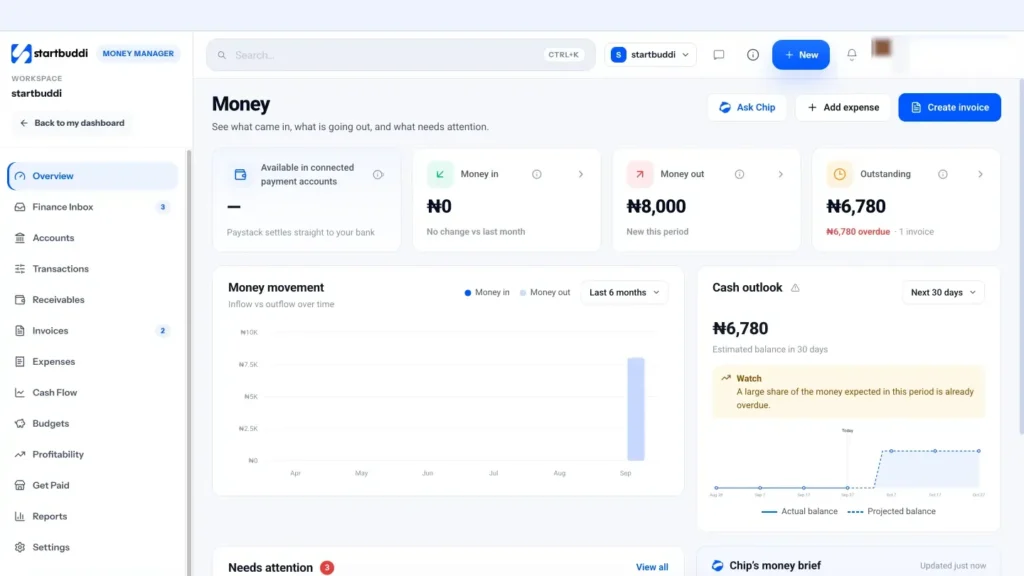Viewport: 1024px width, 576px height.
Task: Click Back to my dashboard
Action: coord(72,123)
